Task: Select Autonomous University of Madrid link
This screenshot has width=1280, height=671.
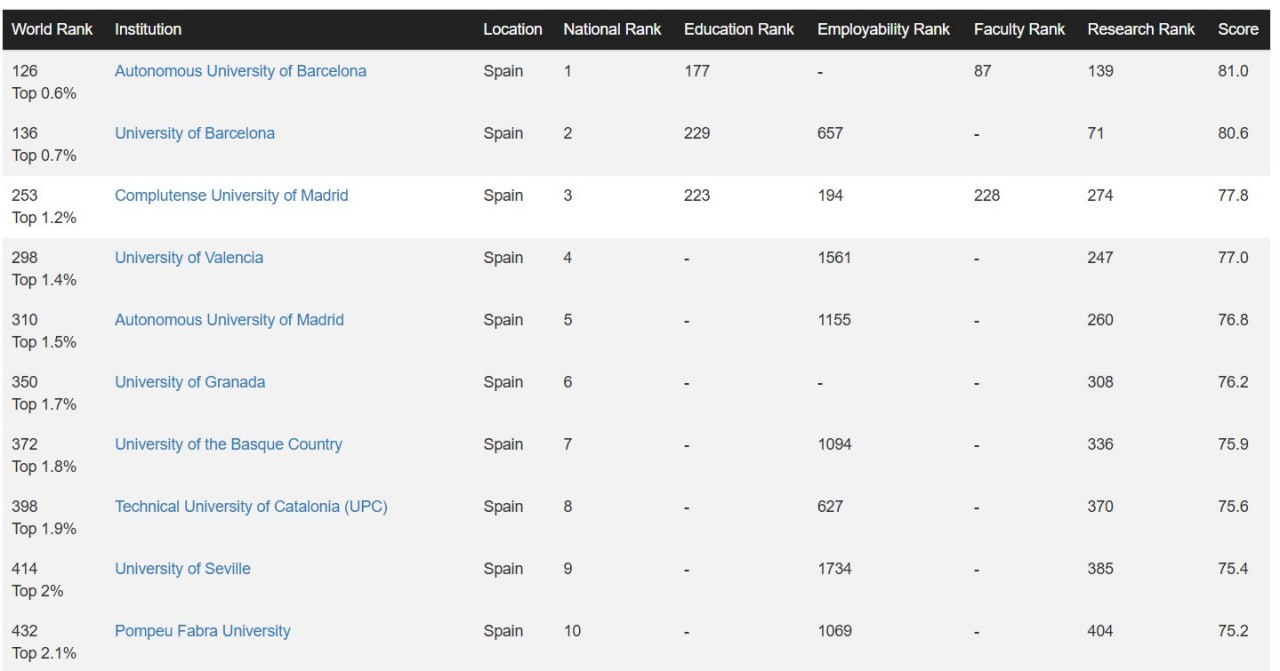Action: pos(229,320)
